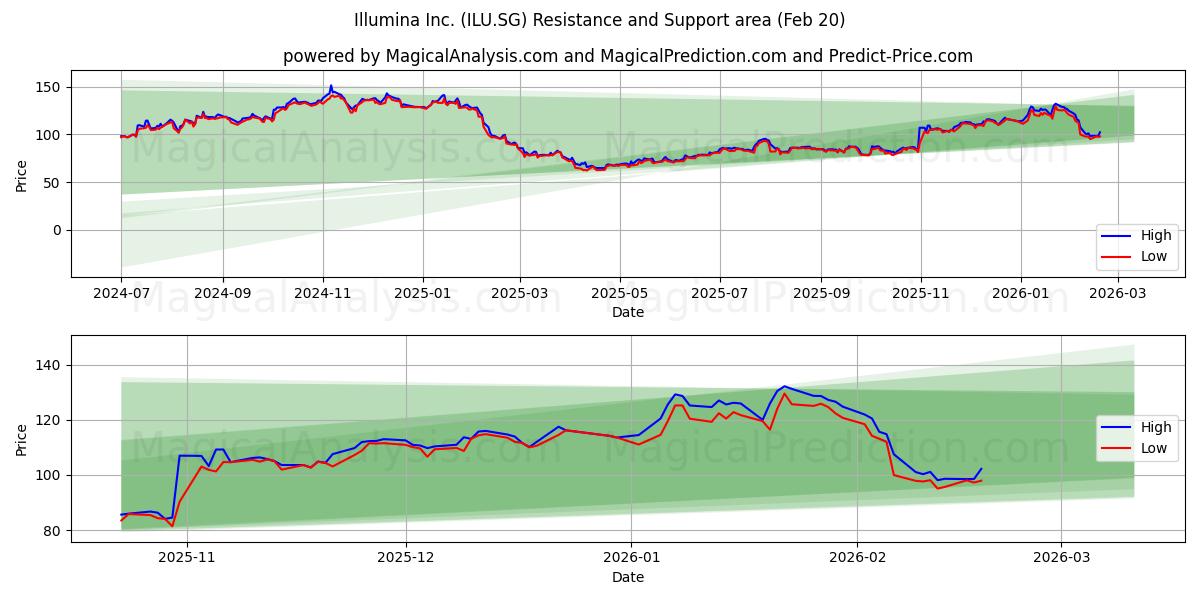Click the 2024-09 date label

(x=222, y=295)
